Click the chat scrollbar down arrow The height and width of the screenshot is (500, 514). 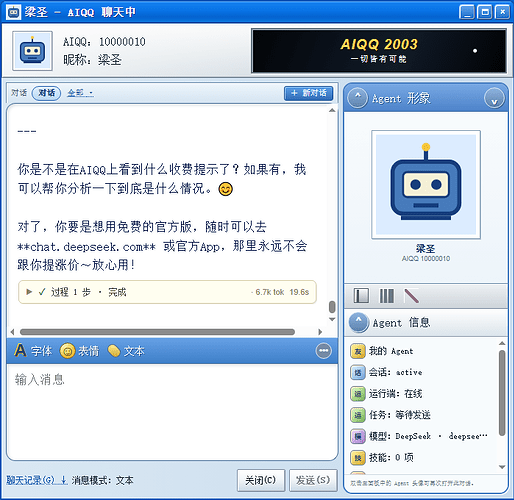pyautogui.click(x=332, y=319)
